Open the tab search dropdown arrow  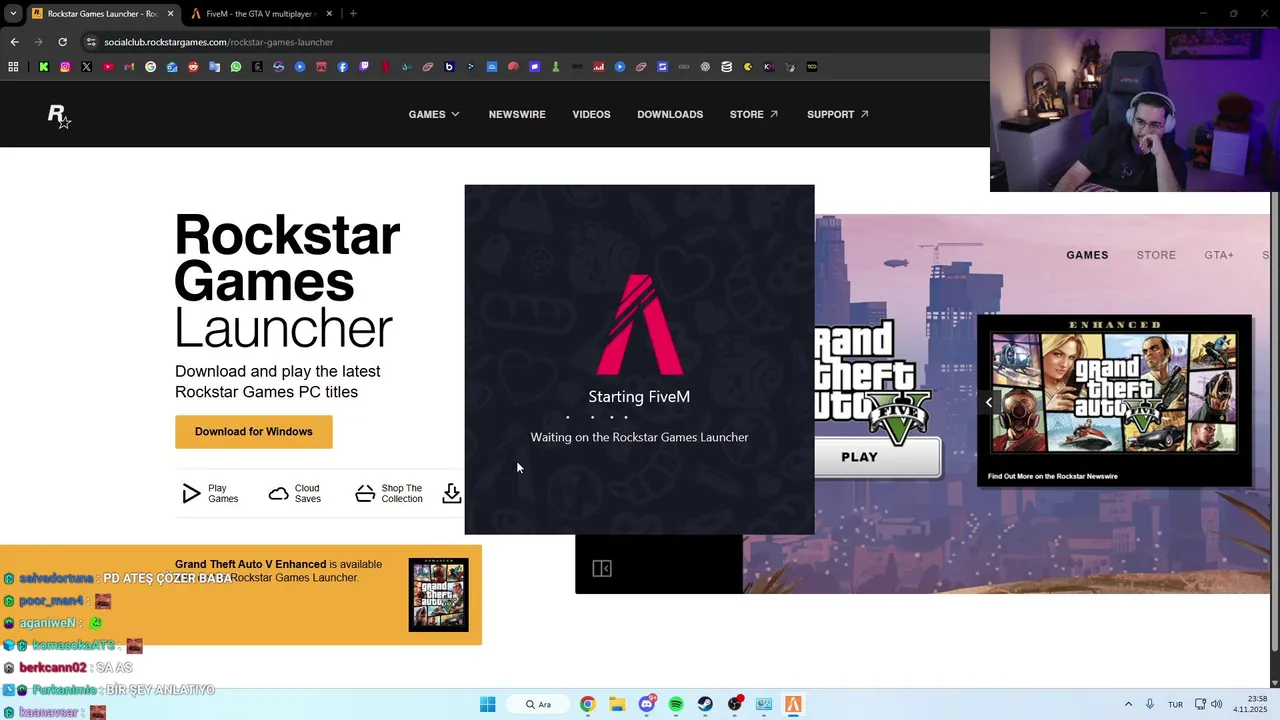[13, 13]
